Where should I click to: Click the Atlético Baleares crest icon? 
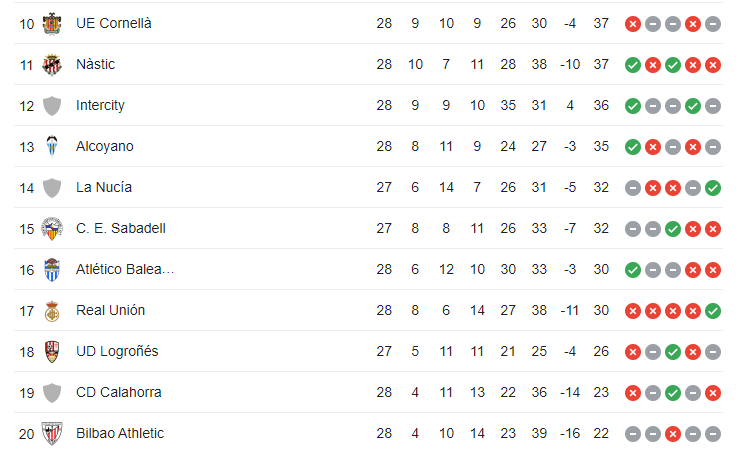[52, 269]
